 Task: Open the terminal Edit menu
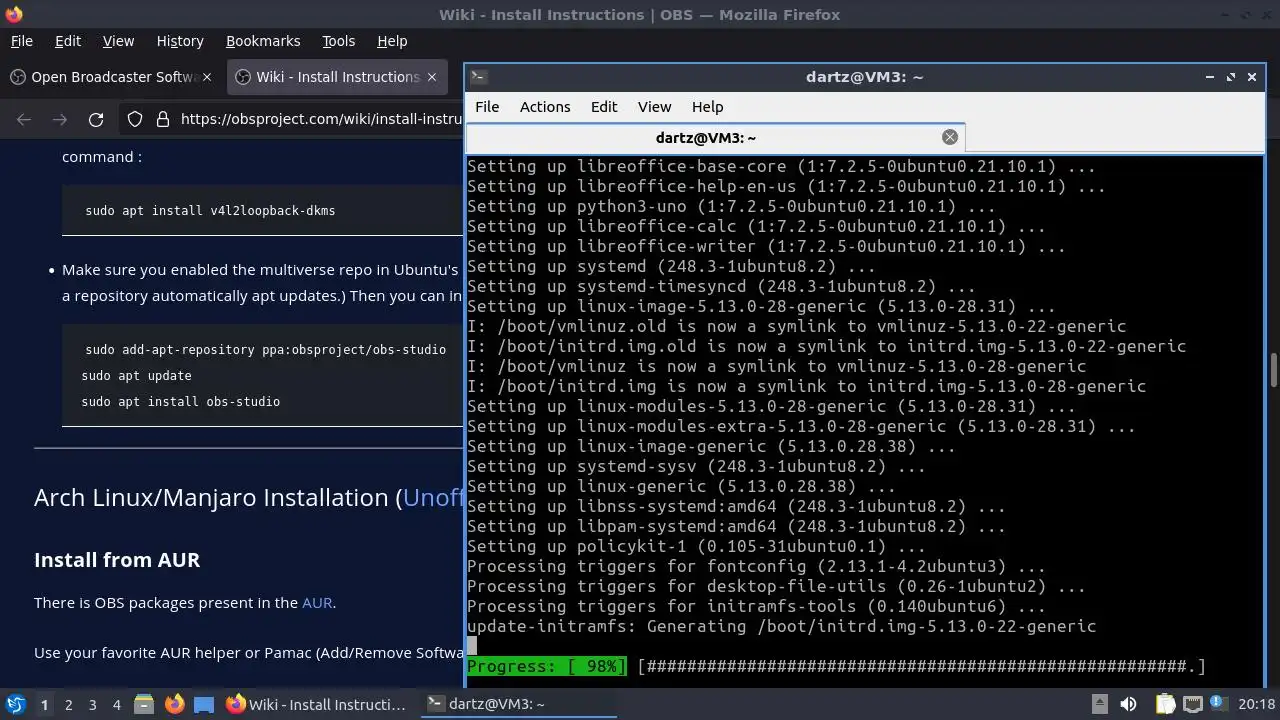pyautogui.click(x=604, y=107)
